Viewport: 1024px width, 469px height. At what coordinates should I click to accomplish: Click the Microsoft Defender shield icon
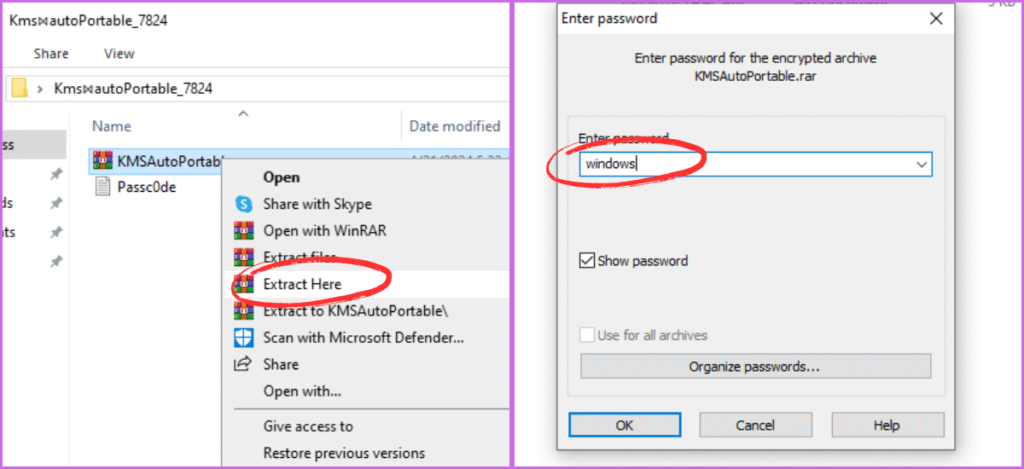point(243,338)
